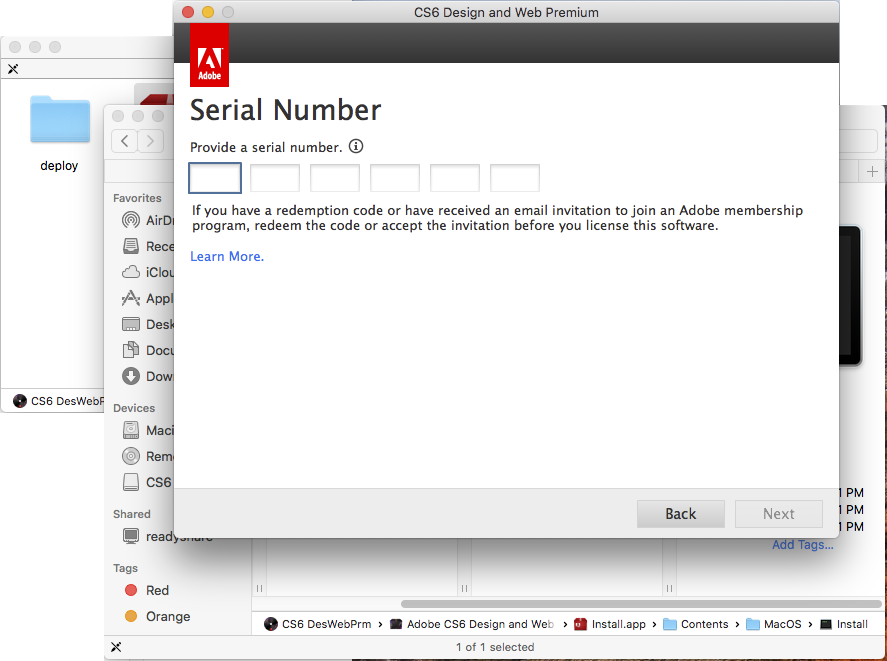Select iCloud Drive in Finder sidebar
This screenshot has width=887, height=661.
tap(148, 272)
